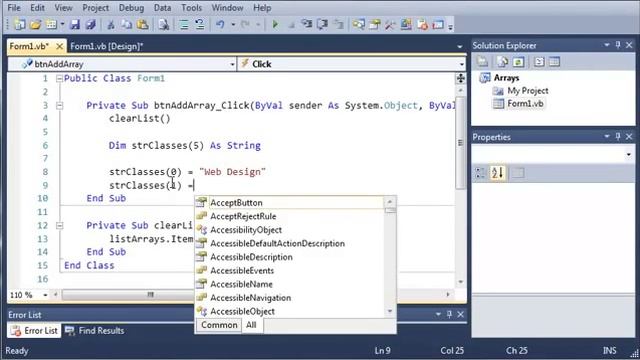Click the editor horizontal scrollbar thumb

tap(150, 295)
